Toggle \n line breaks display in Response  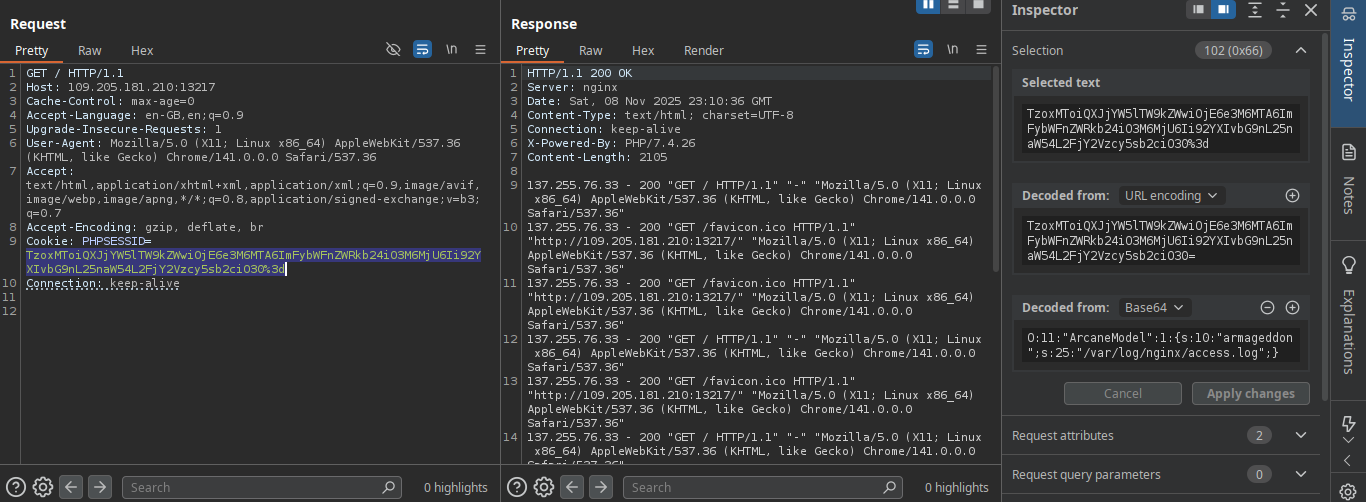point(953,49)
